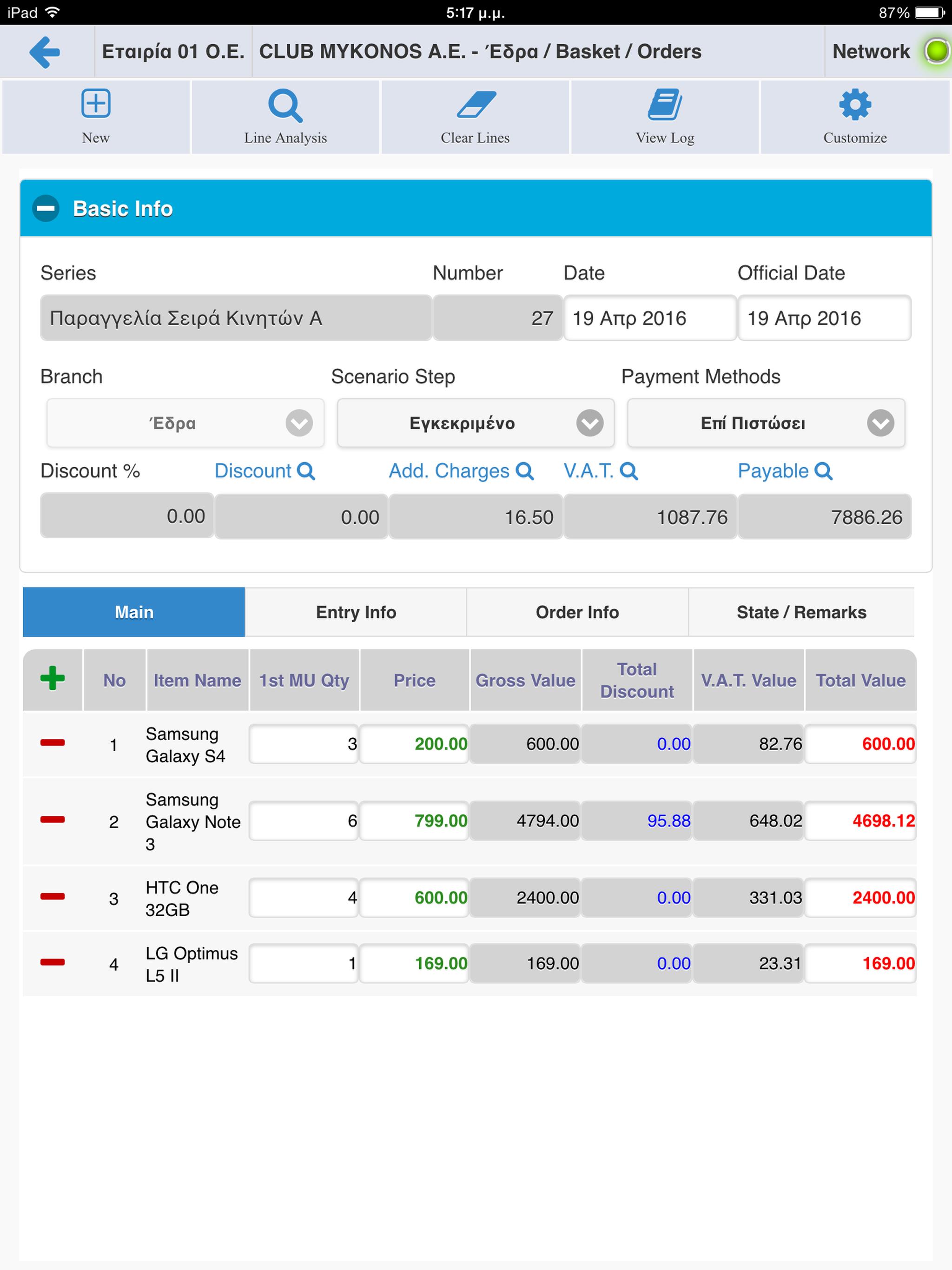The image size is (952, 1270).
Task: Delete the HTC One 32GB line
Action: pyautogui.click(x=52, y=896)
